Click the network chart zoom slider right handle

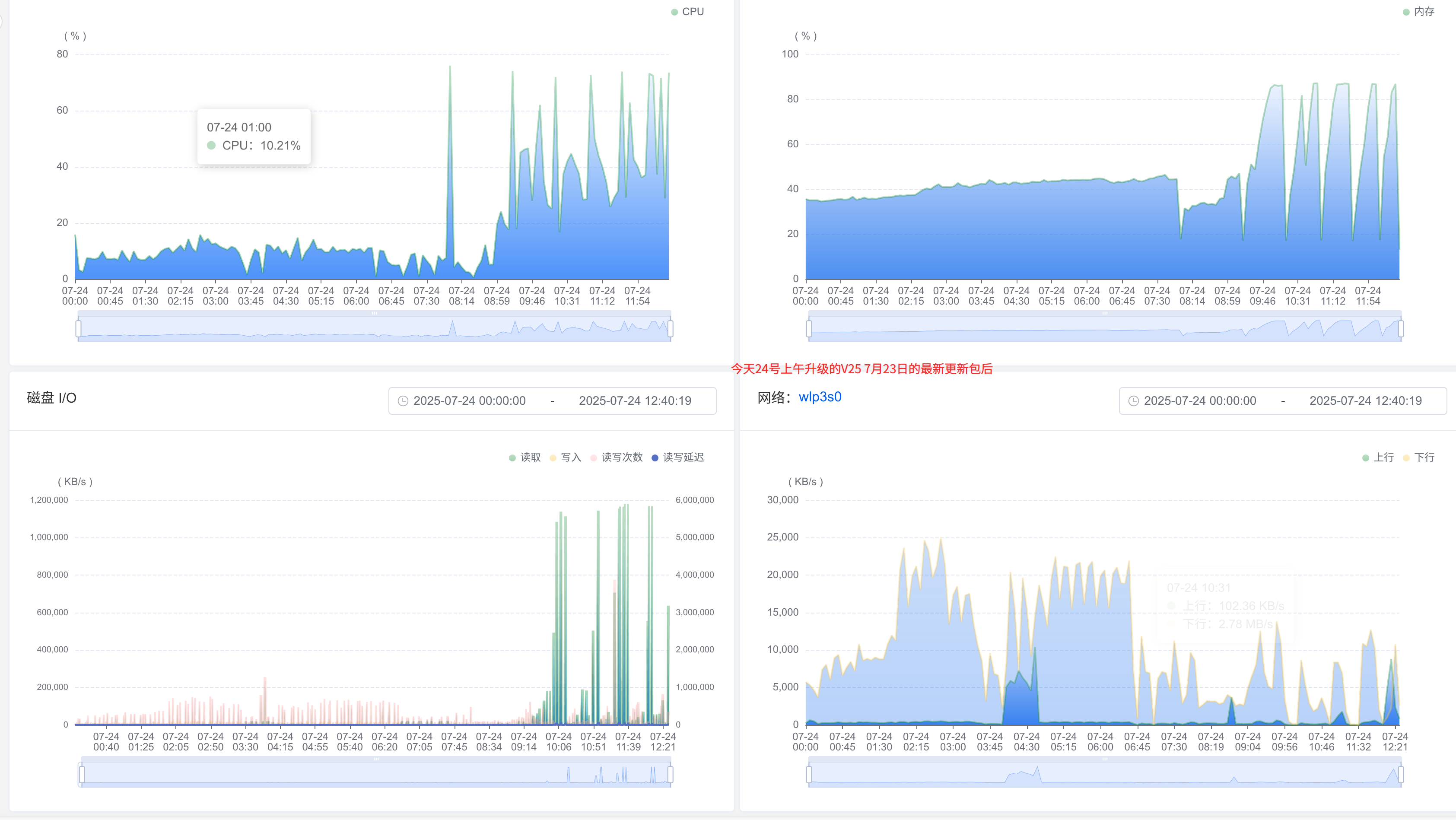pos(1401,774)
